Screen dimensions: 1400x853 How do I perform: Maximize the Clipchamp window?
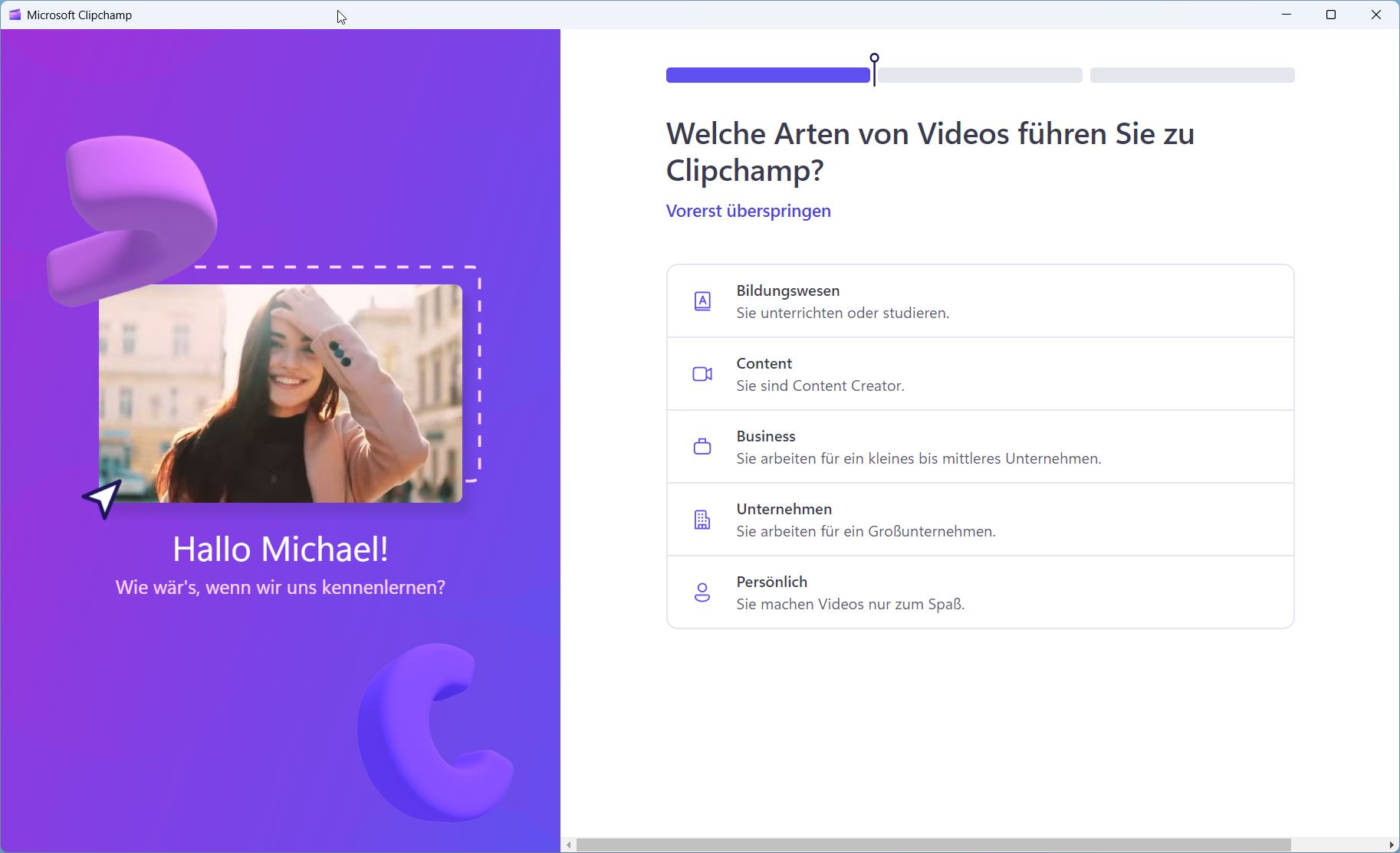coord(1331,15)
